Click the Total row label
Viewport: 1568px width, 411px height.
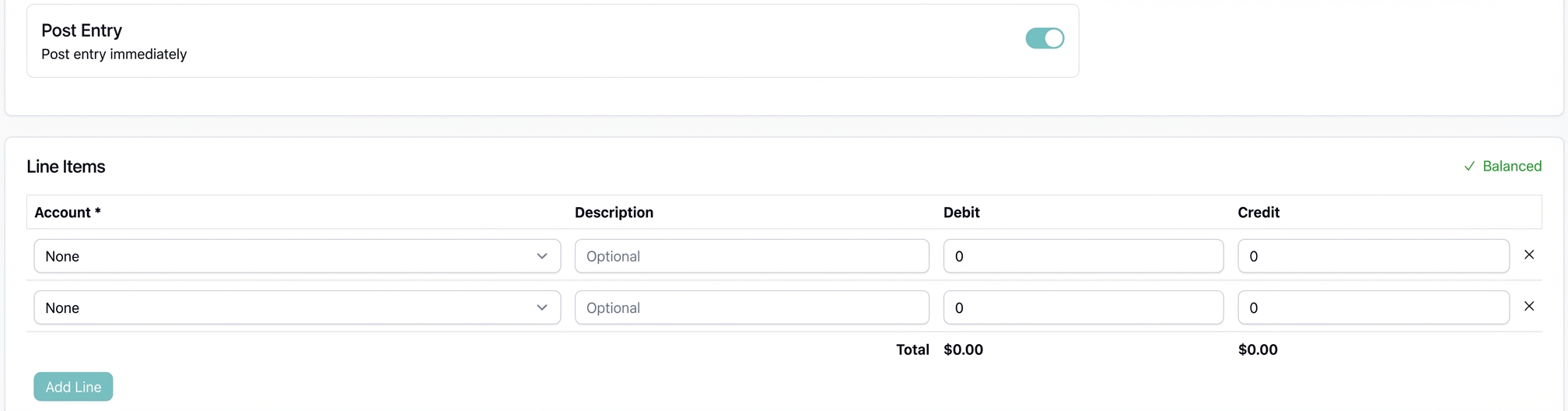click(912, 350)
